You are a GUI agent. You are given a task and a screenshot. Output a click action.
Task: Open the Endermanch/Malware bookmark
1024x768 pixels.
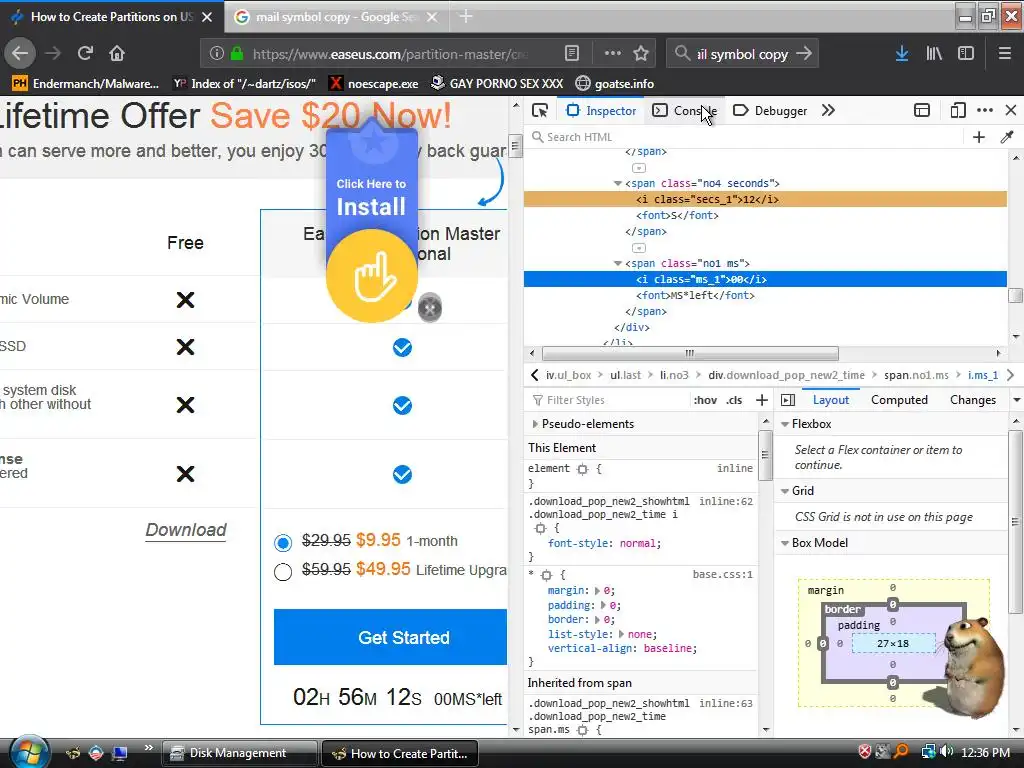(x=85, y=84)
